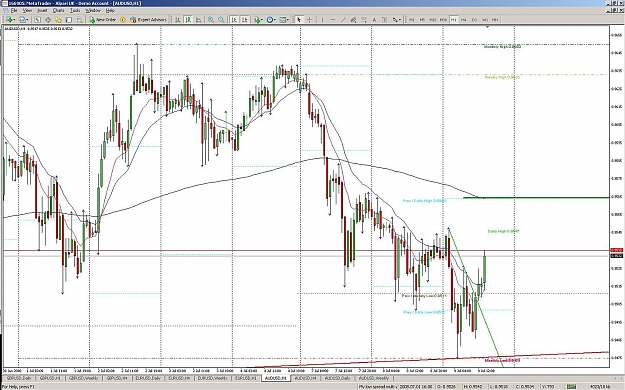This screenshot has width=625, height=390.
Task: Toggle chart shift from right edge
Action: pos(245,19)
